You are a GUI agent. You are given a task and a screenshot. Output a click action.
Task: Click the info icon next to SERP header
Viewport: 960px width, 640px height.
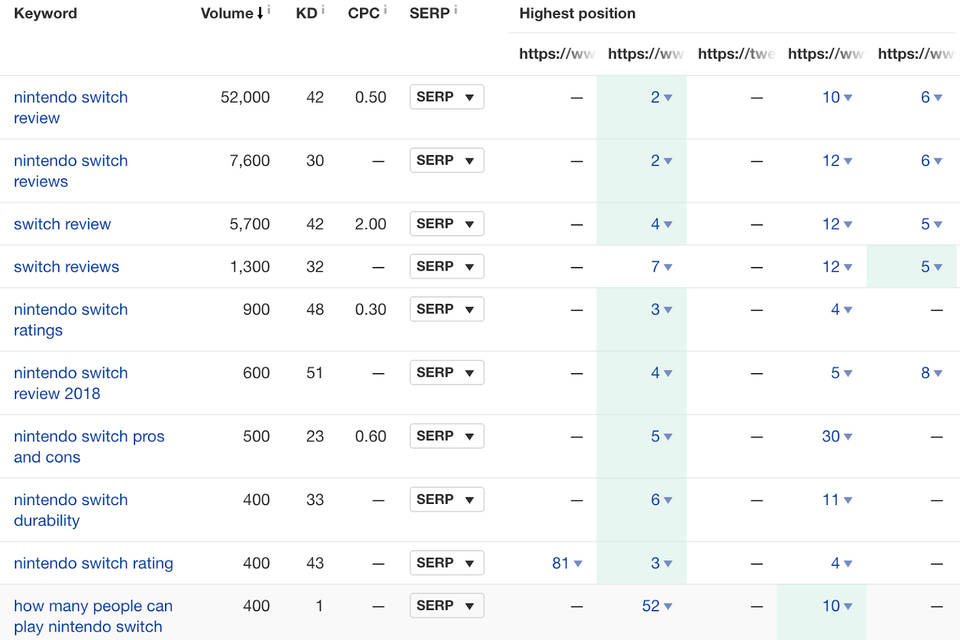455,10
